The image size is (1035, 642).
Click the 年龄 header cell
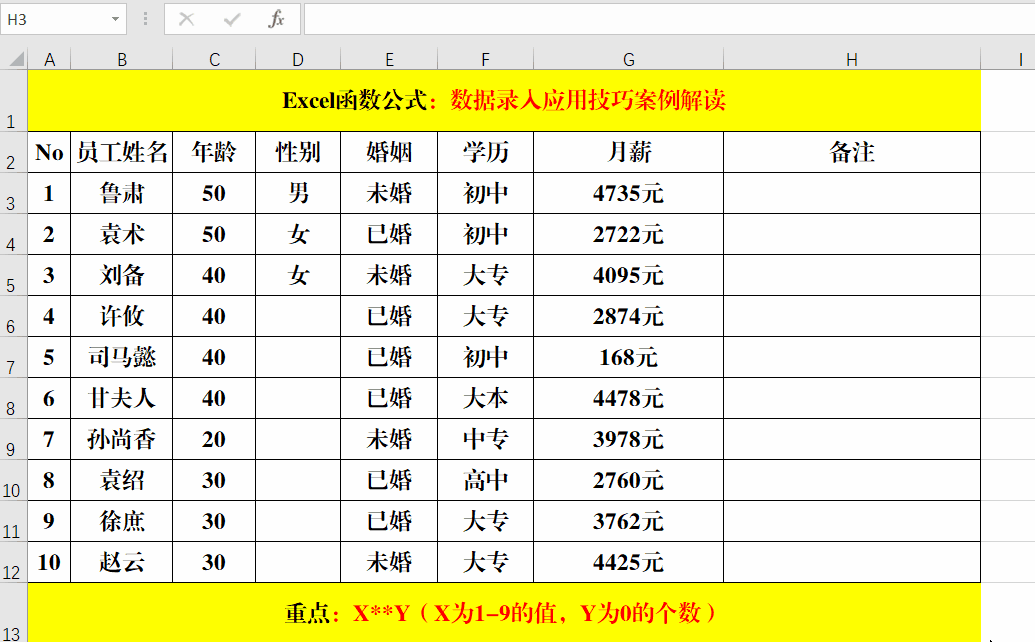[214, 152]
